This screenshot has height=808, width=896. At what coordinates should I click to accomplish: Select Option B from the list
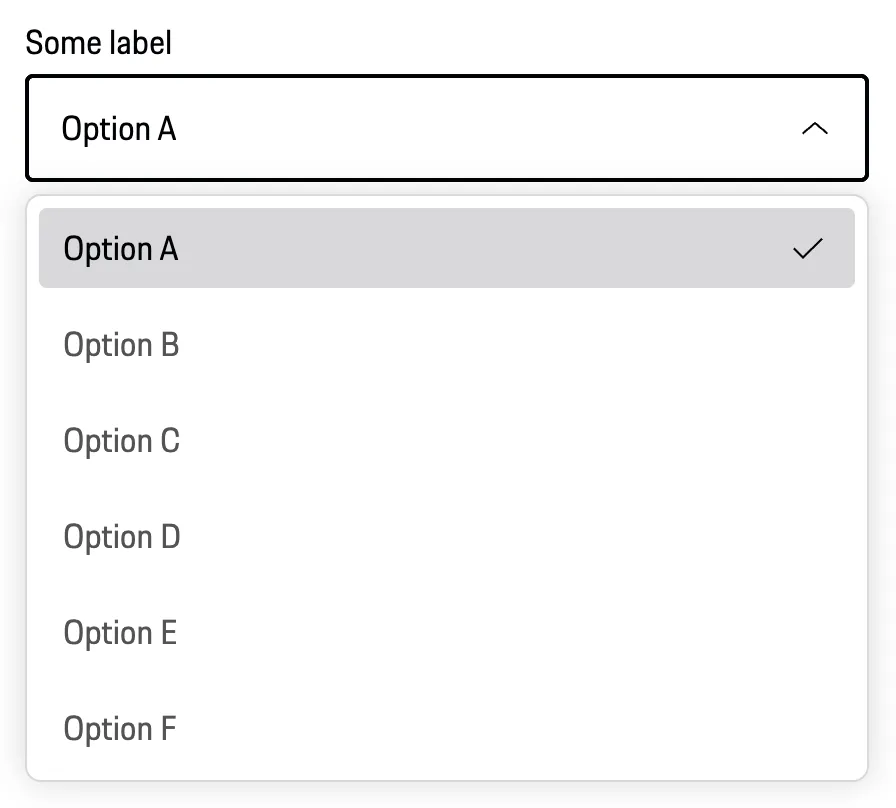click(121, 345)
